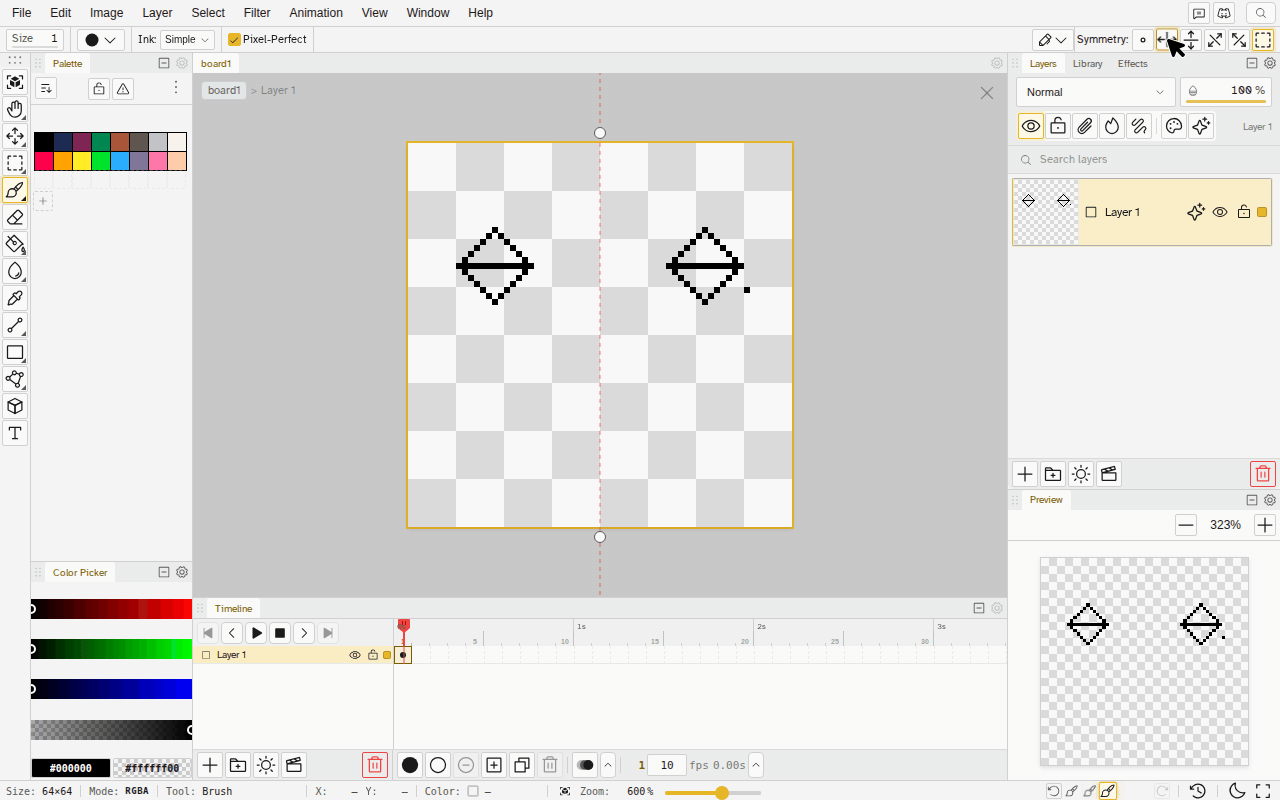Open the Ink Simple dropdown

click(187, 39)
